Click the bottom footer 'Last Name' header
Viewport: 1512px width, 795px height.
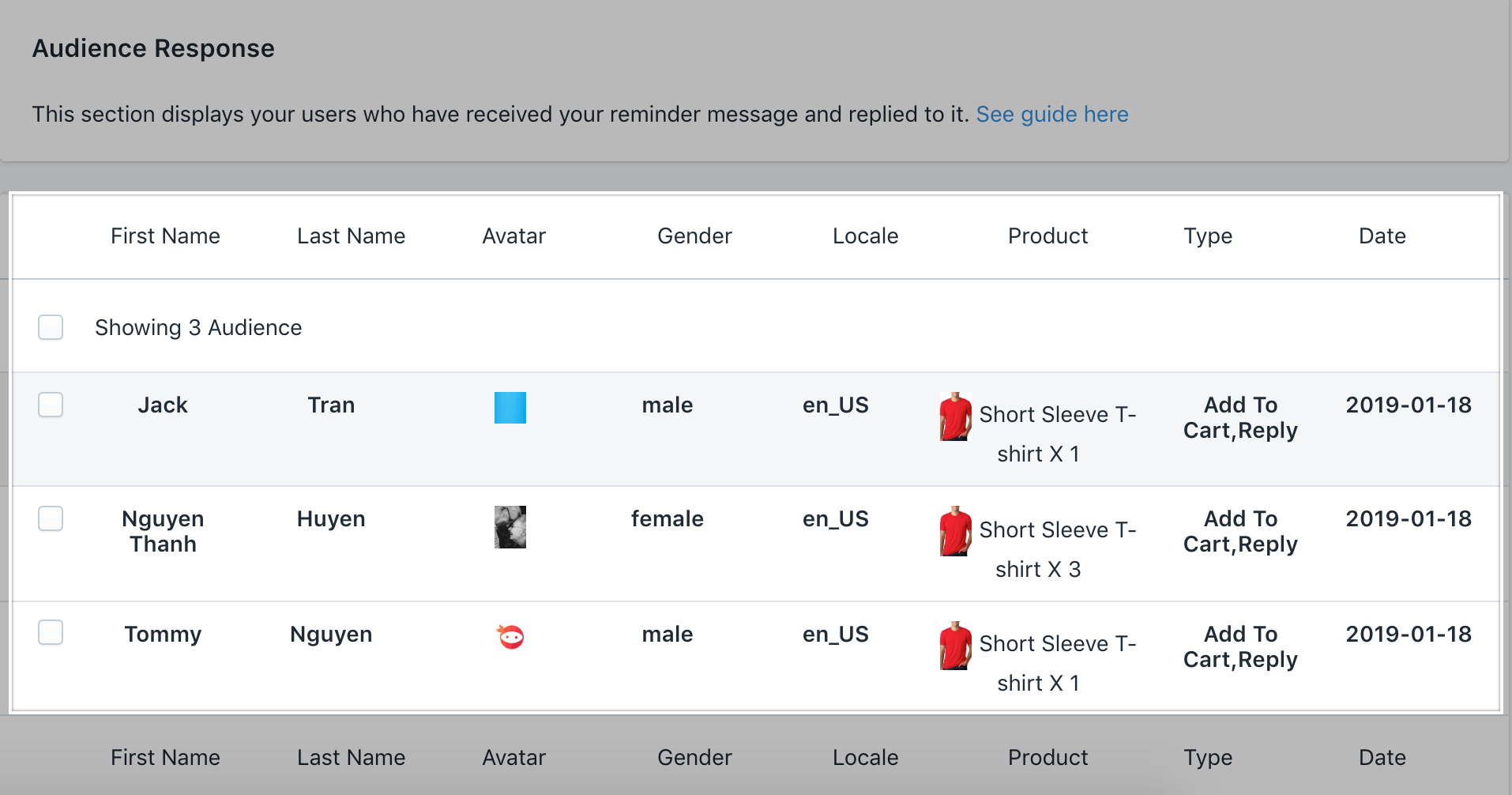(x=351, y=758)
